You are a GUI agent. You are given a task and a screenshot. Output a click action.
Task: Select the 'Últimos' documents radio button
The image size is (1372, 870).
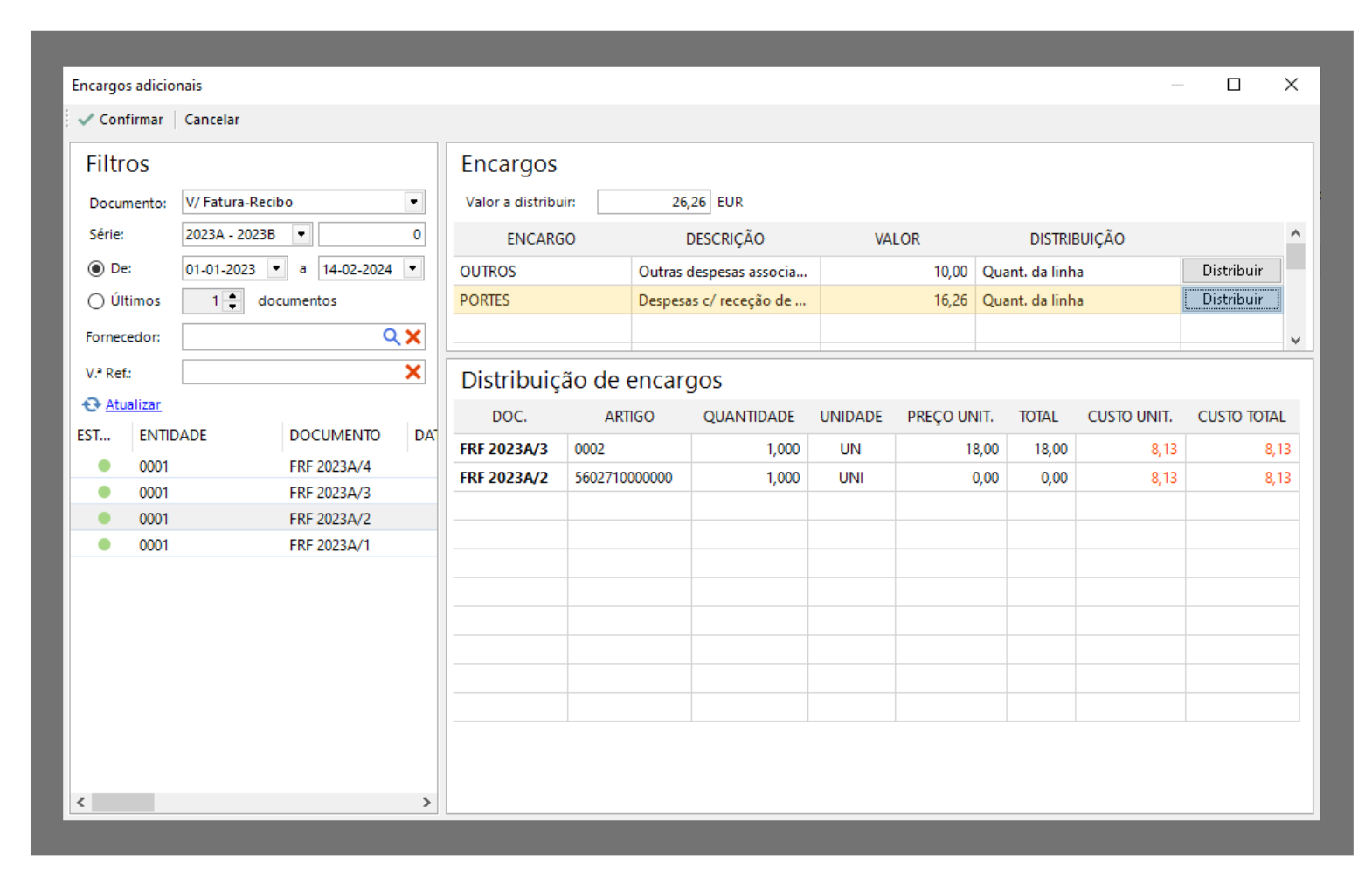pyautogui.click(x=96, y=301)
